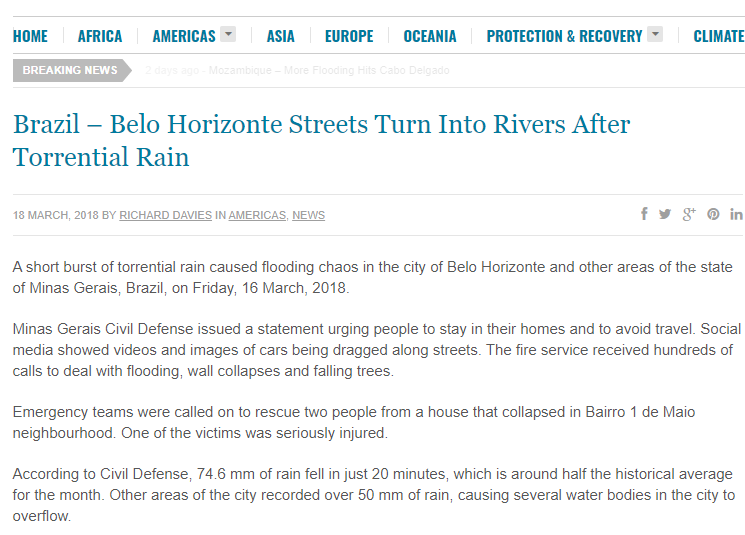Open the Climate menu item
745x535 pixels.
[718, 36]
